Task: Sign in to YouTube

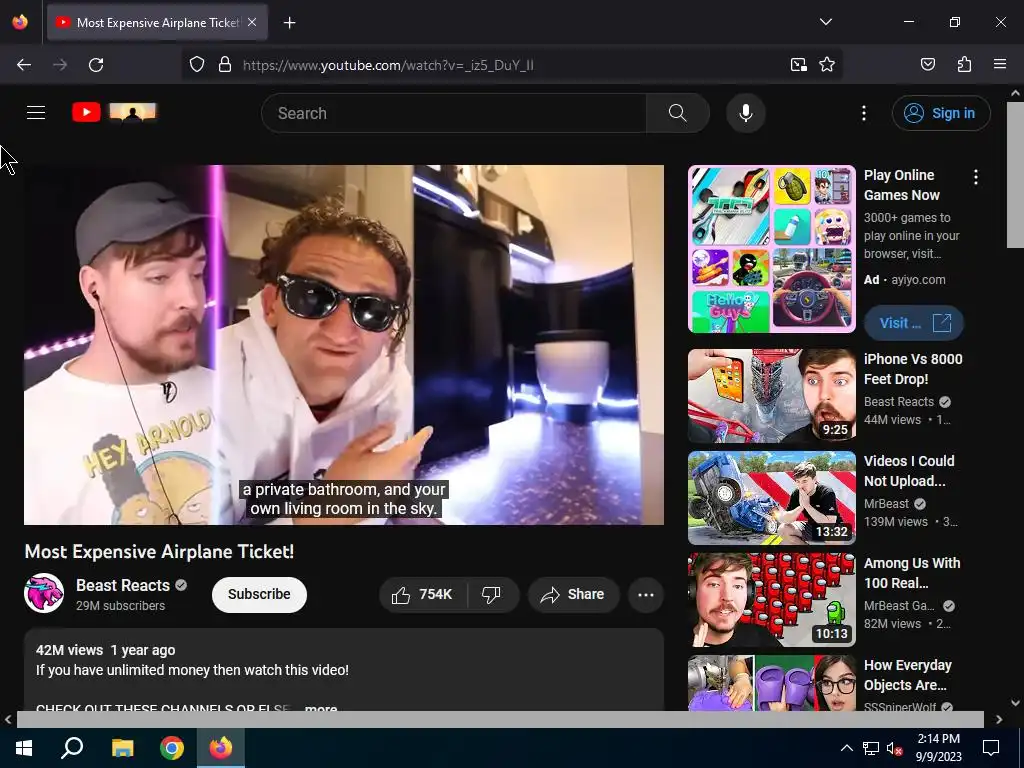Action: pyautogui.click(x=940, y=113)
